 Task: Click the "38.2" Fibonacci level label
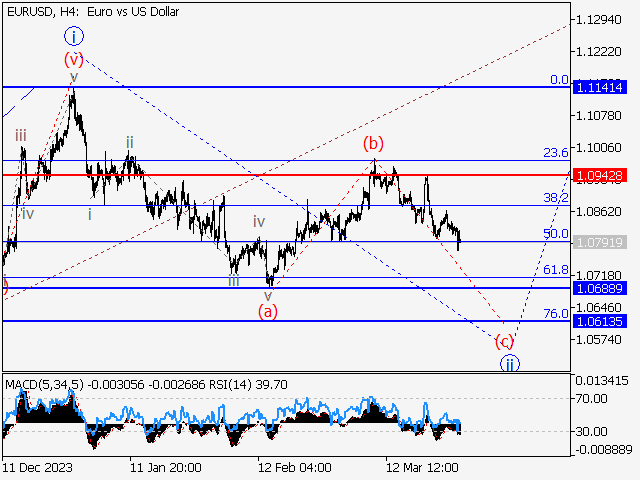click(x=556, y=198)
